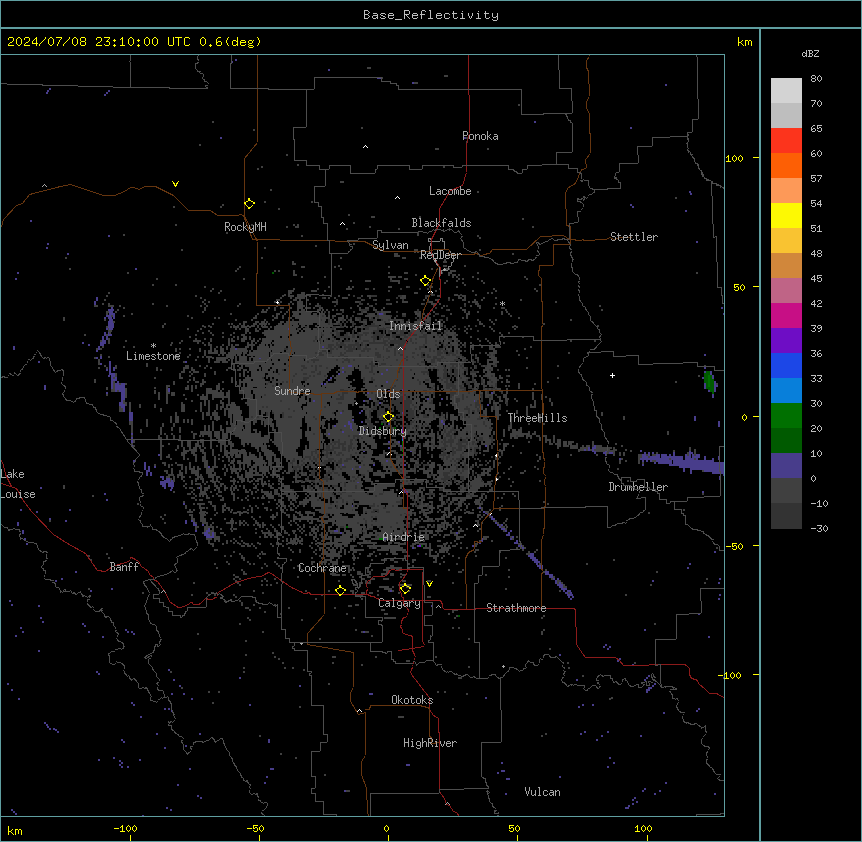Click the asterisk marker above Limestone

click(153, 346)
